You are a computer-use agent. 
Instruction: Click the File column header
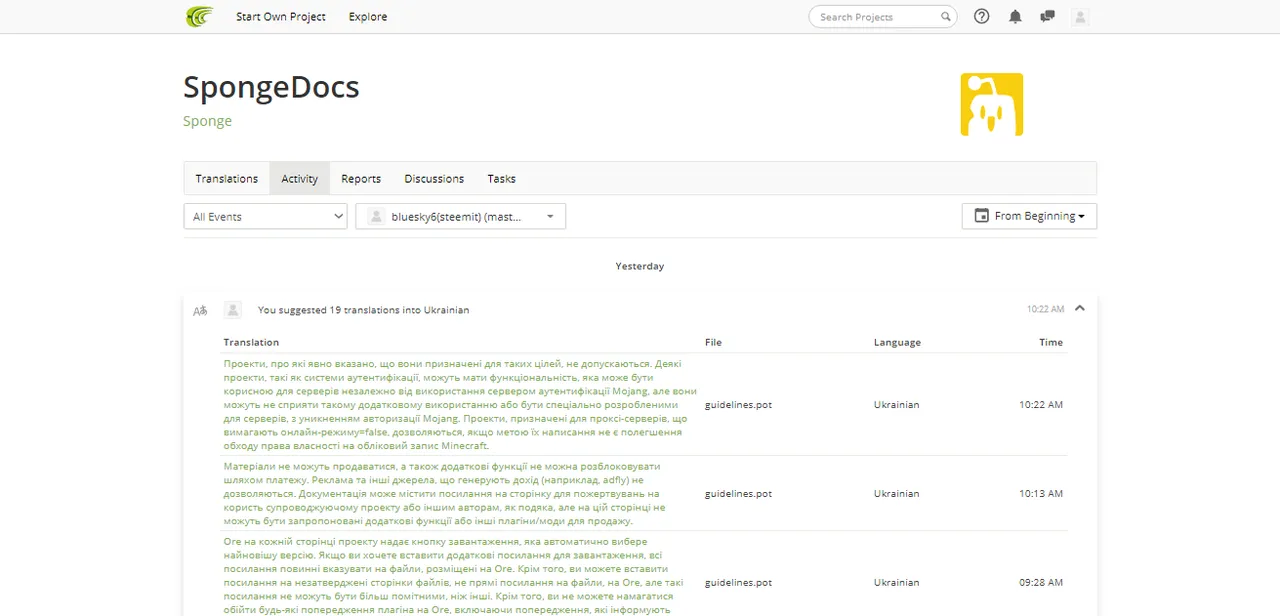click(713, 342)
